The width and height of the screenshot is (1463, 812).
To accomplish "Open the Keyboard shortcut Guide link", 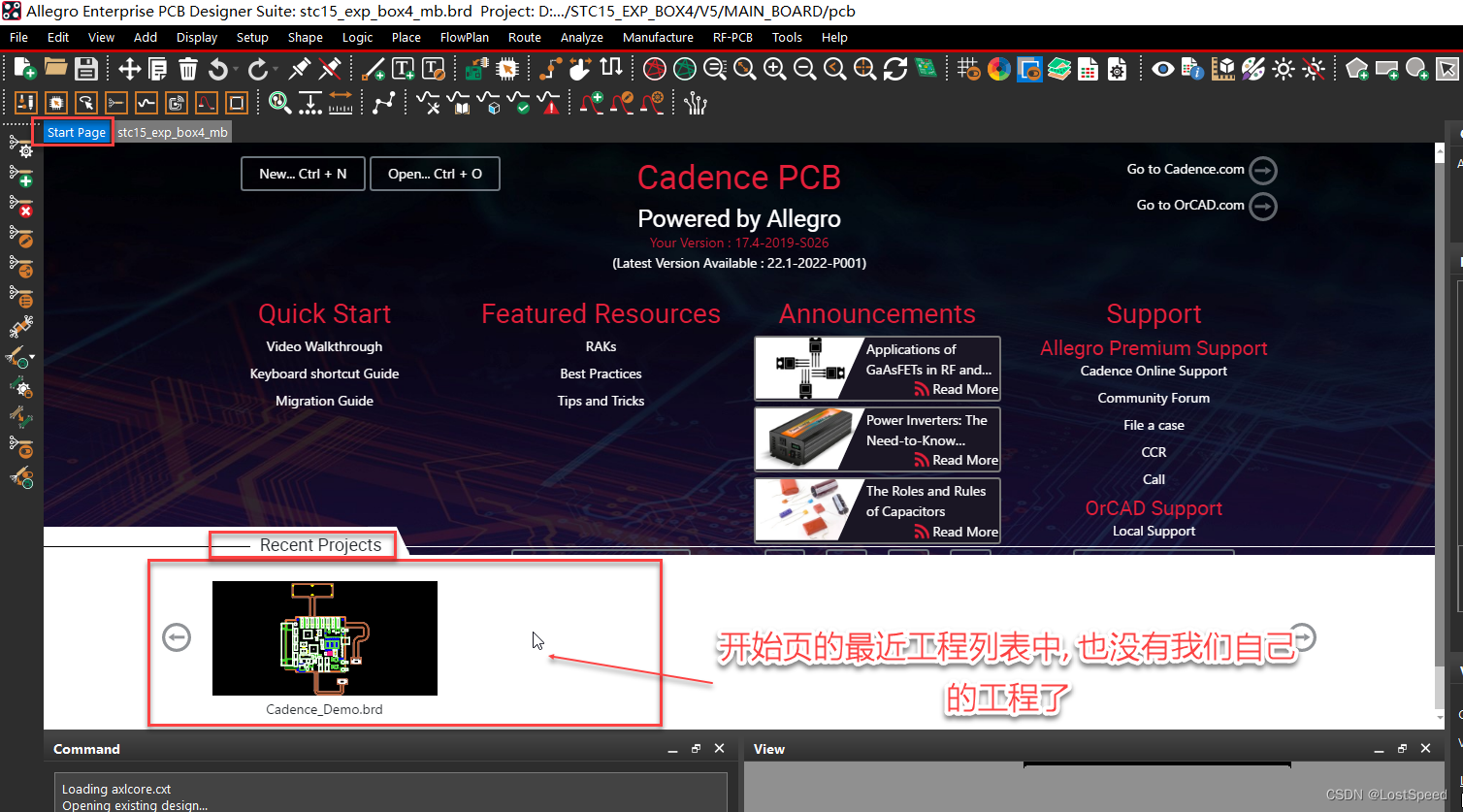I will (324, 374).
